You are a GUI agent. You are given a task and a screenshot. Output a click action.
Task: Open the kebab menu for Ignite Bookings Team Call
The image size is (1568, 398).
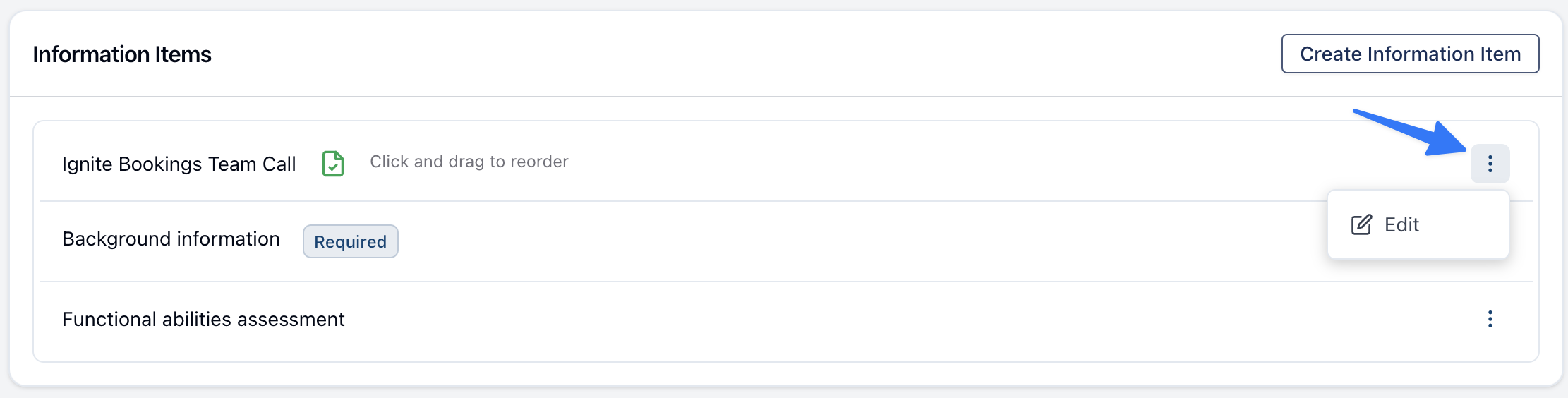pyautogui.click(x=1490, y=164)
